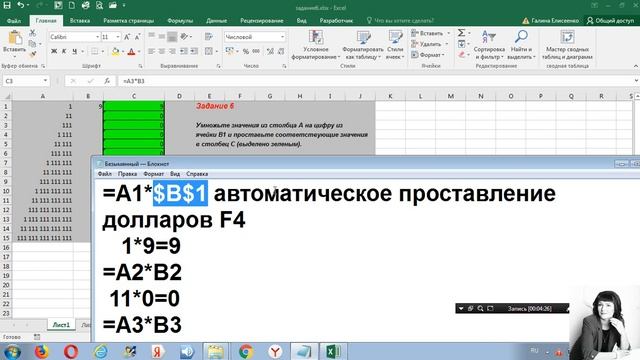Cut selection with scissors icon
Viewport: 640px width, 360px height.
coord(33,33)
